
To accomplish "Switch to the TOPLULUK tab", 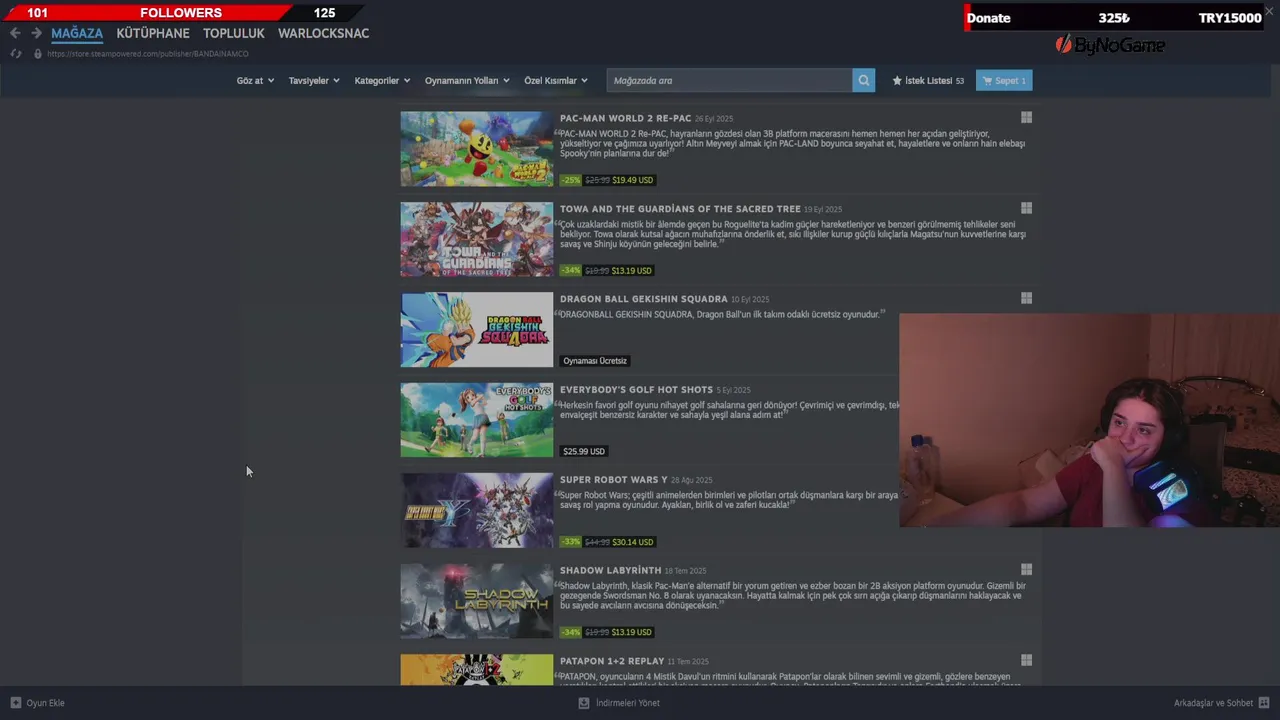I will pyautogui.click(x=234, y=33).
